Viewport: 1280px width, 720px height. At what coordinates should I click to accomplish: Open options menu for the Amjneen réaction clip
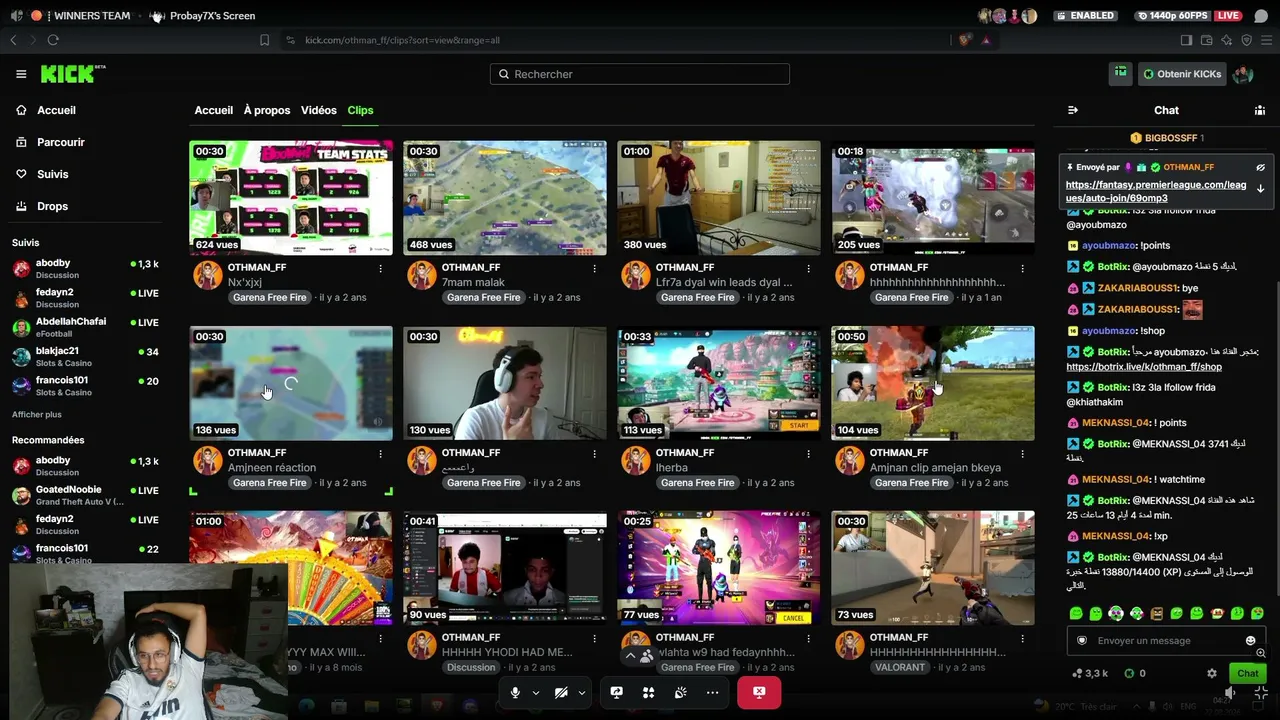380,453
